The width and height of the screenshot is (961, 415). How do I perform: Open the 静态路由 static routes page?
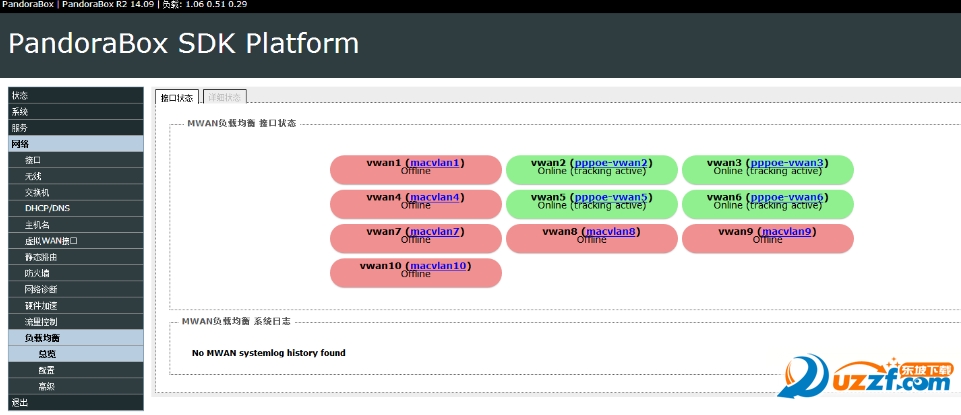point(76,257)
